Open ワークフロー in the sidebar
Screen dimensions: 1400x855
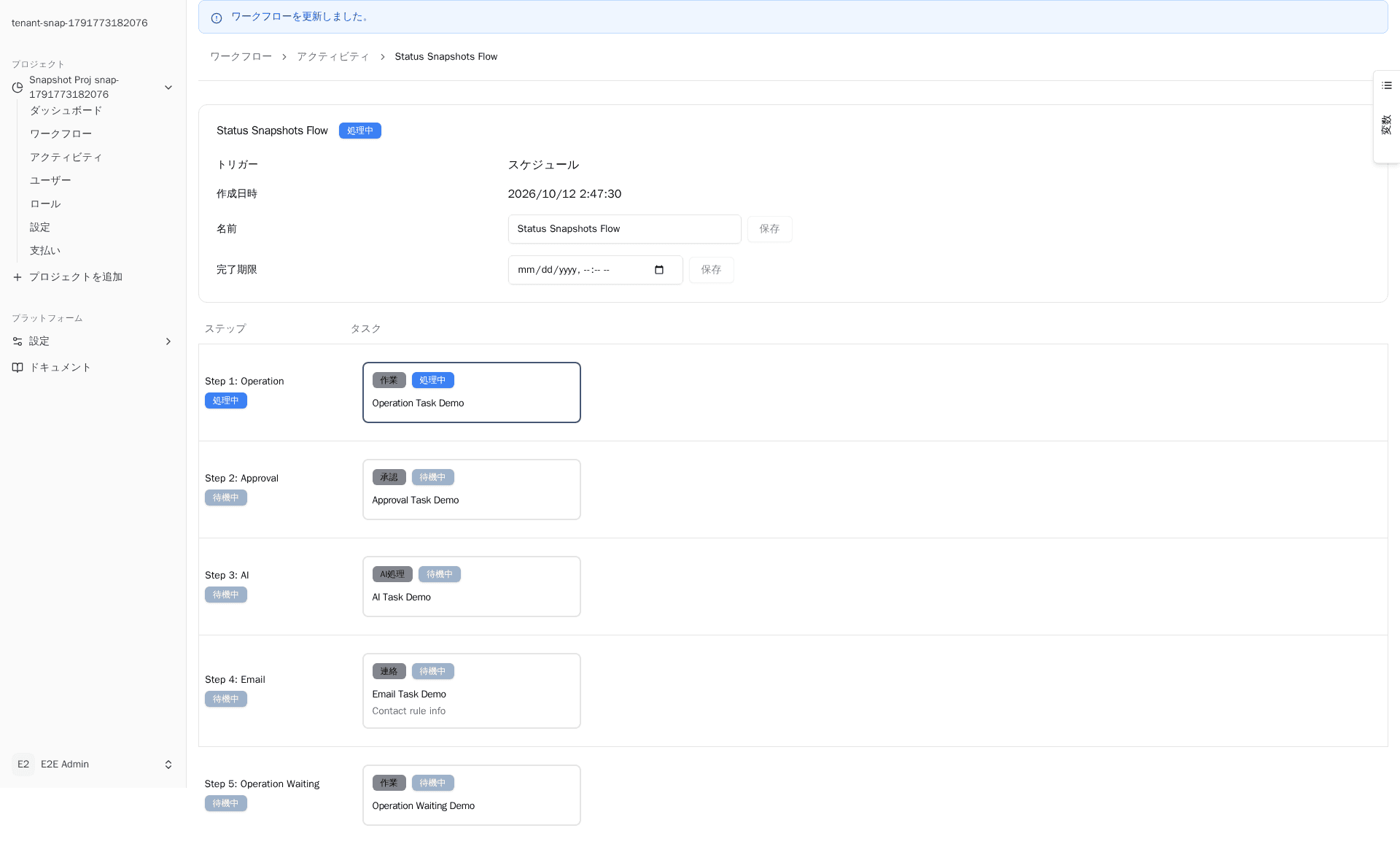pyautogui.click(x=61, y=134)
